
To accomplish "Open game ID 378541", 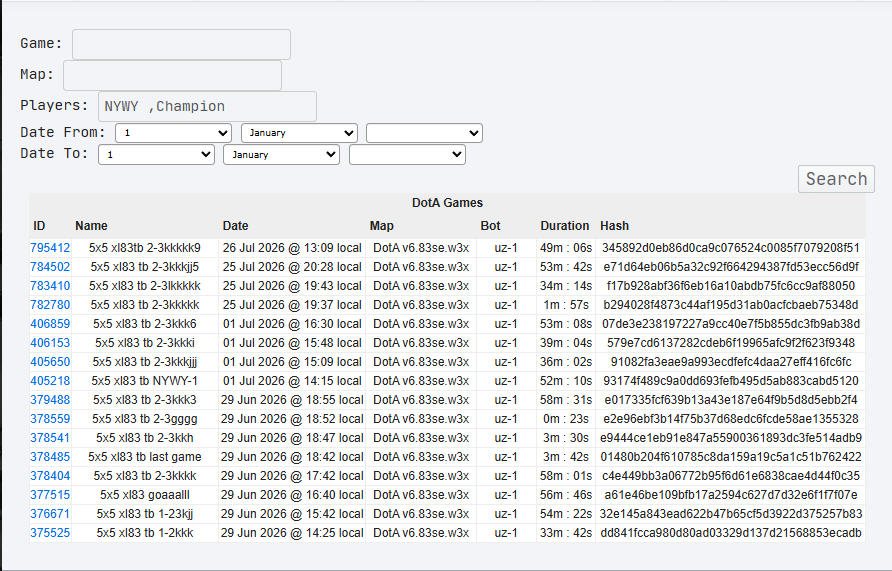I will point(50,438).
